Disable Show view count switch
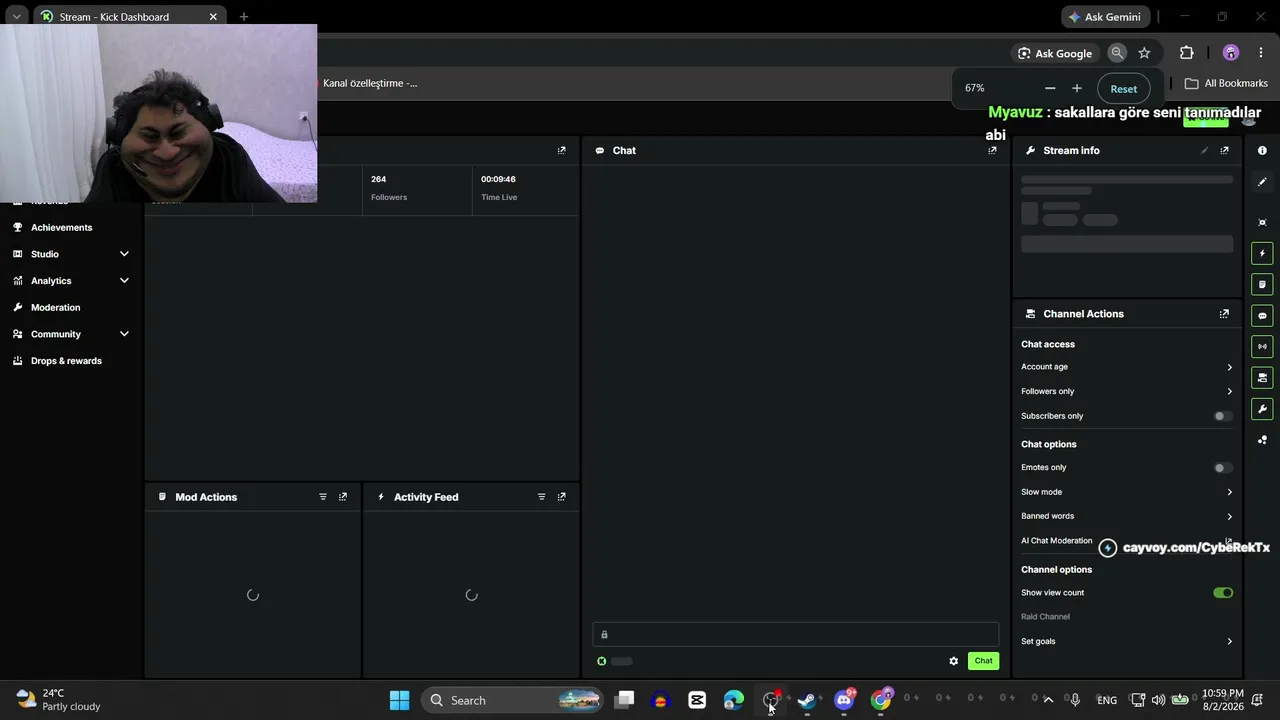This screenshot has width=1280, height=720. [x=1223, y=593]
